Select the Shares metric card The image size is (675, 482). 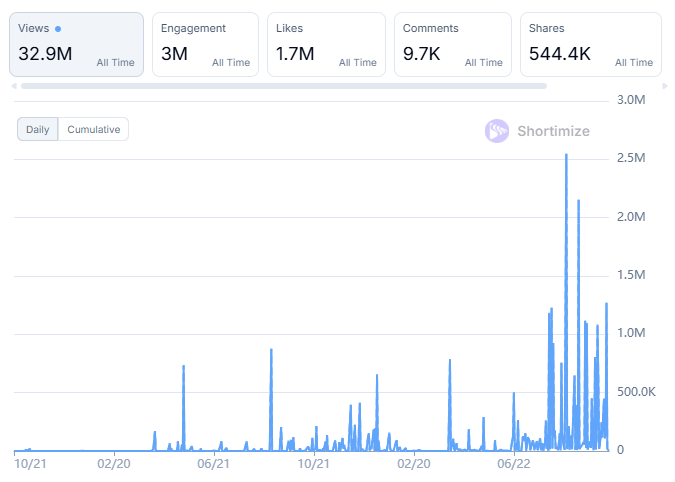[x=589, y=45]
